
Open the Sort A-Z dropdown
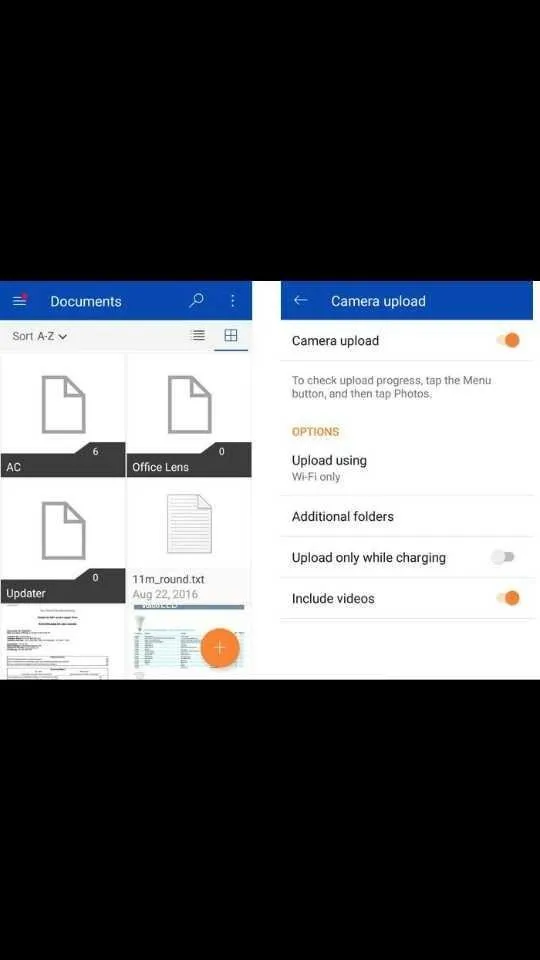(40, 336)
